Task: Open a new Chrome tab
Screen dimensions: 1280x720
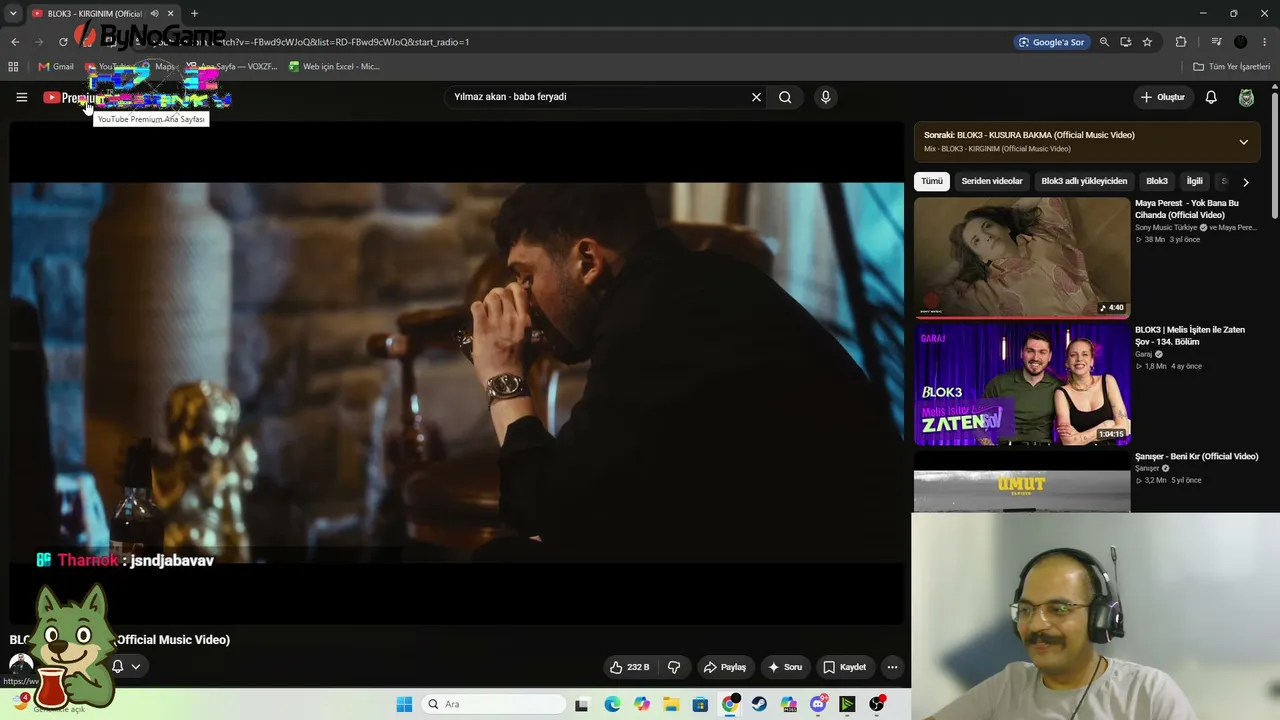Action: pyautogui.click(x=194, y=13)
